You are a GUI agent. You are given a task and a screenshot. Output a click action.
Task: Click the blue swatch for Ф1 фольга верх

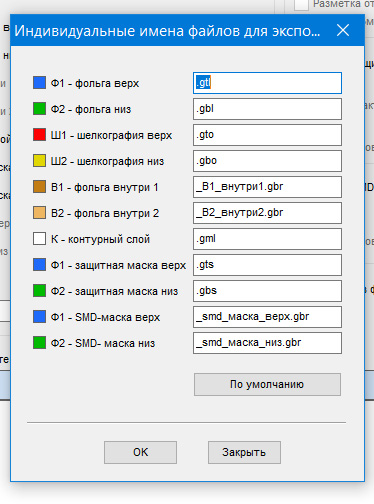point(39,83)
